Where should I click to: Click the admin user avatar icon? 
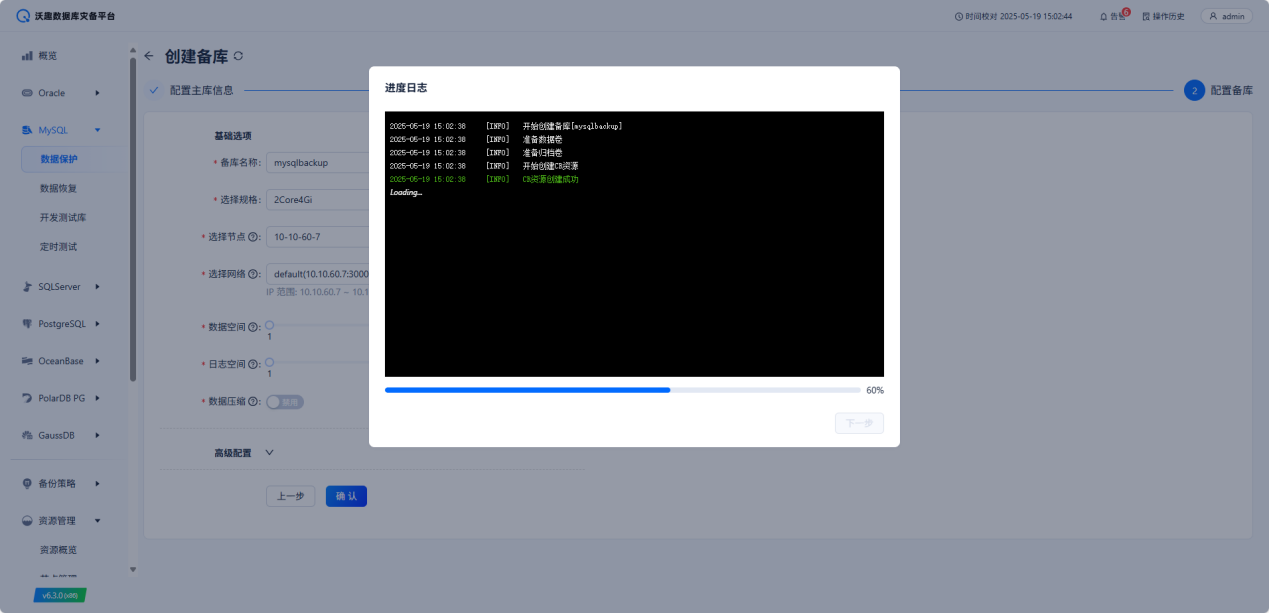click(x=1215, y=16)
